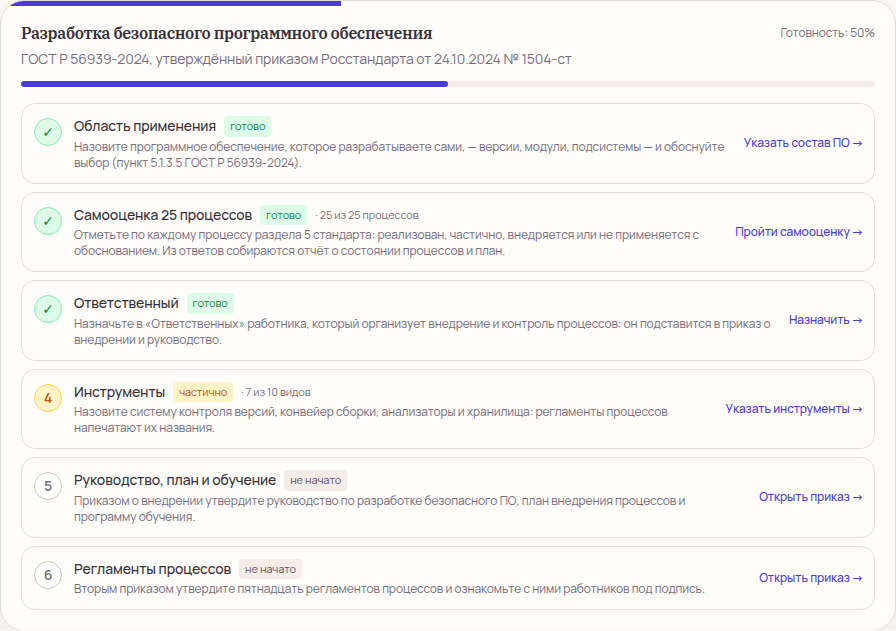Click the ГОСТ Р 56939-2024 subtitle line
This screenshot has height=631, width=896.
[296, 59]
